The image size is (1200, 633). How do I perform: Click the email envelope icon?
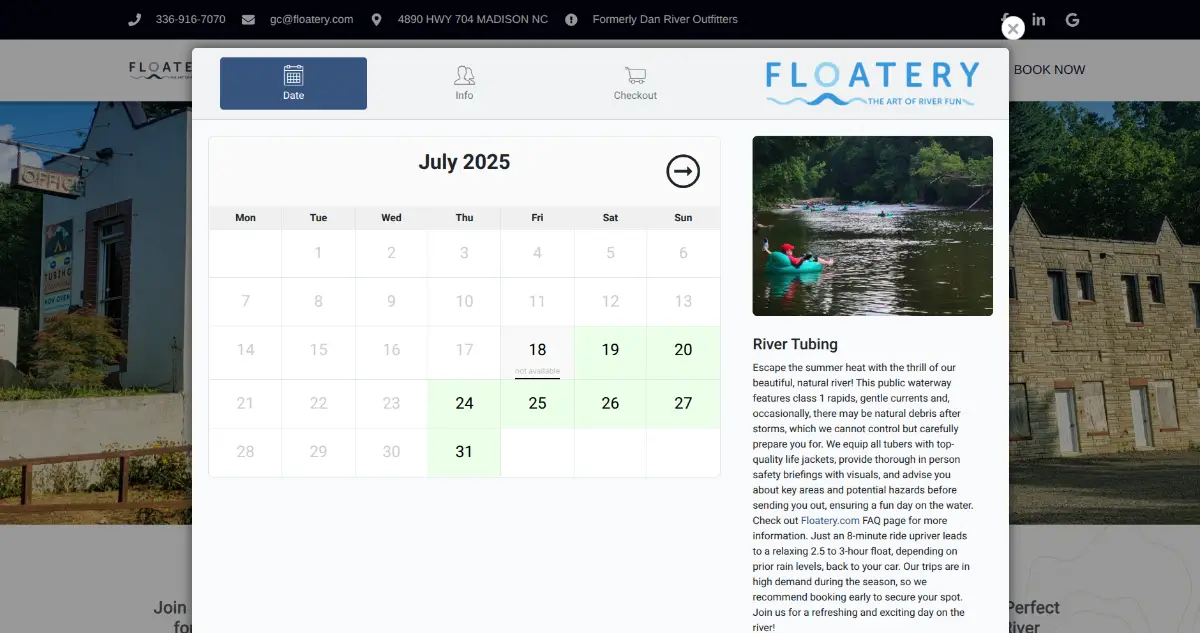pyautogui.click(x=248, y=19)
